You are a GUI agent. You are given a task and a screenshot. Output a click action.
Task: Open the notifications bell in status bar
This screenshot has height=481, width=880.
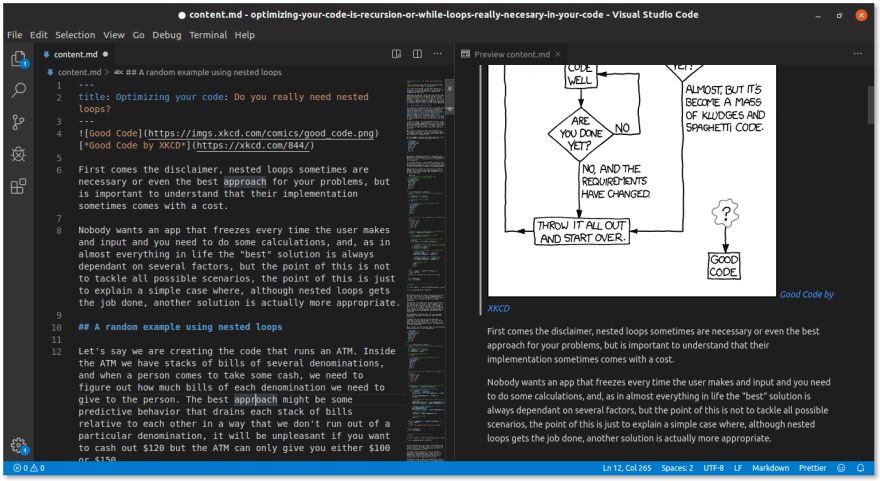coord(860,468)
